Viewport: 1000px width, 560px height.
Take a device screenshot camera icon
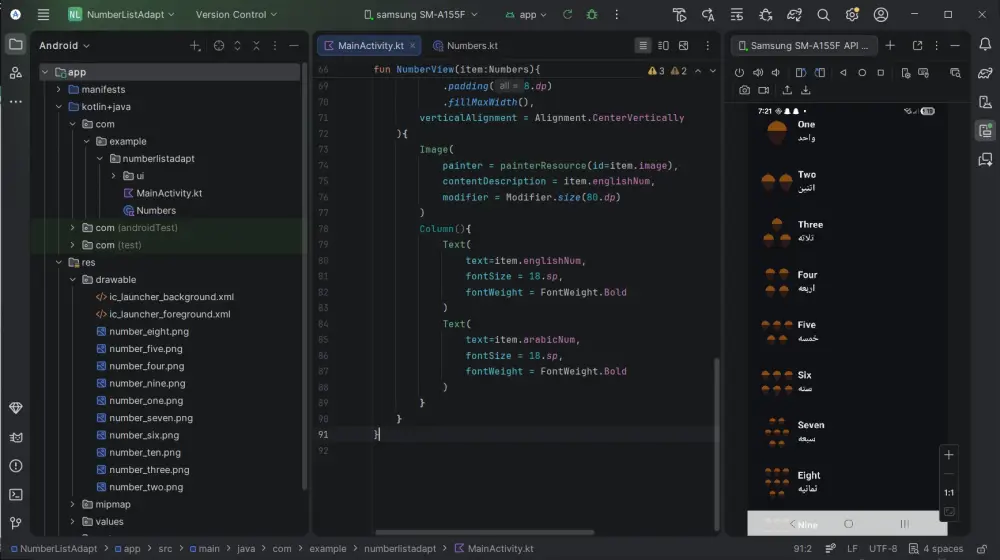coord(744,91)
